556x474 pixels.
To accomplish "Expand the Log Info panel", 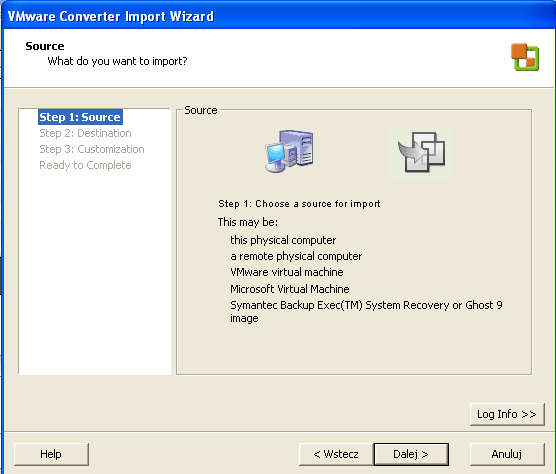I will pos(507,414).
